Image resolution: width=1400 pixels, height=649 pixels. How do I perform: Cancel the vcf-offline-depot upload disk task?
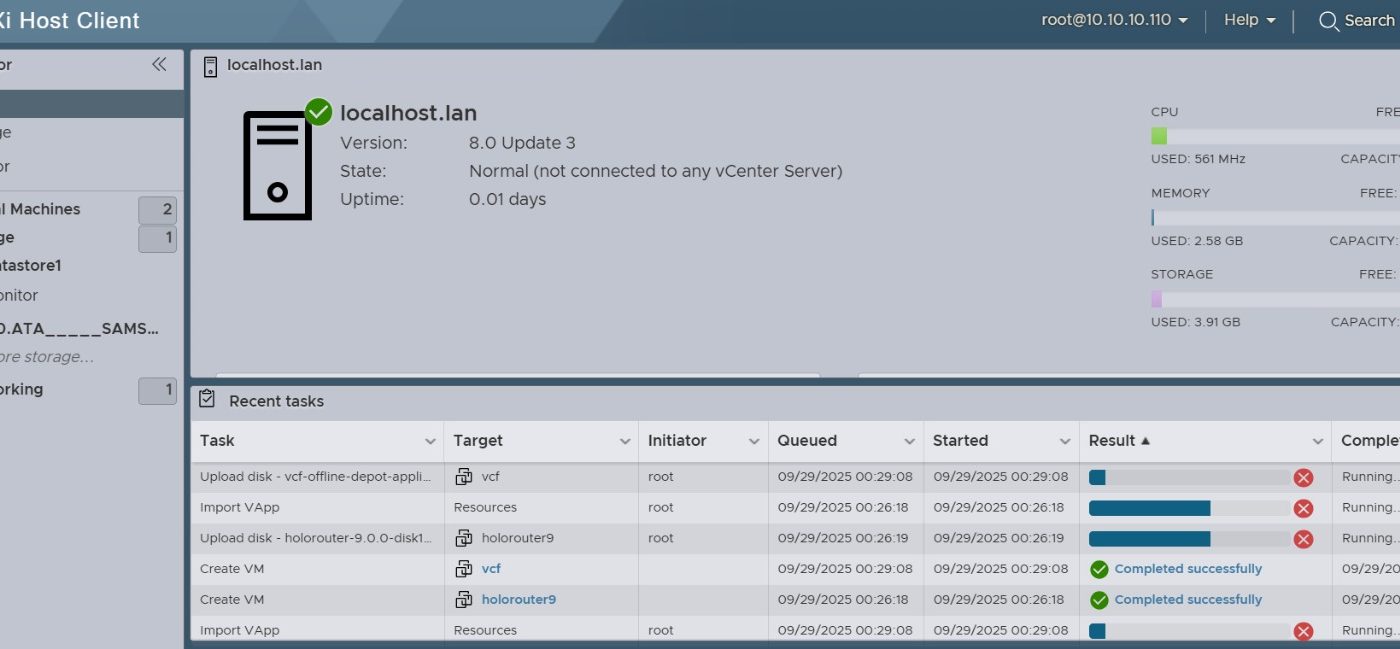click(x=1303, y=478)
